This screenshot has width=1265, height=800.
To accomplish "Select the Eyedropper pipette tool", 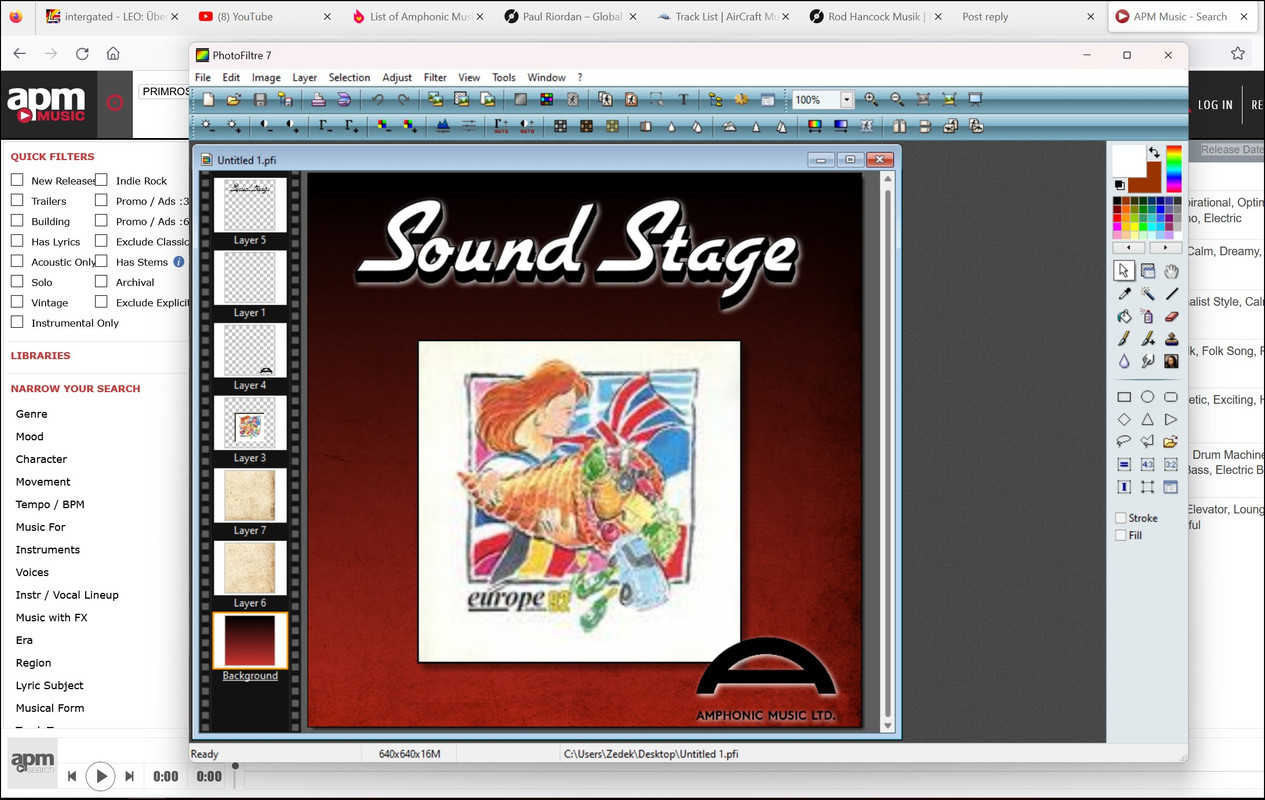I will tap(1124, 293).
